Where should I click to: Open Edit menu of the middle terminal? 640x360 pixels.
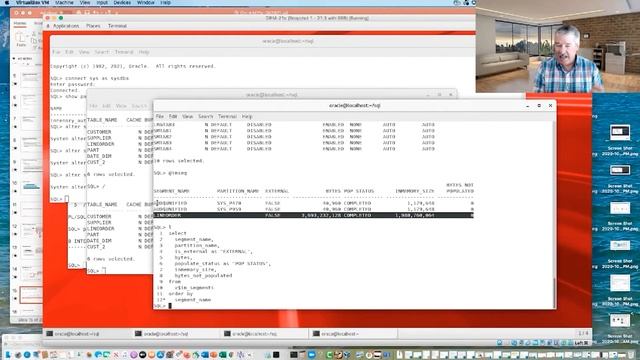coord(107,106)
